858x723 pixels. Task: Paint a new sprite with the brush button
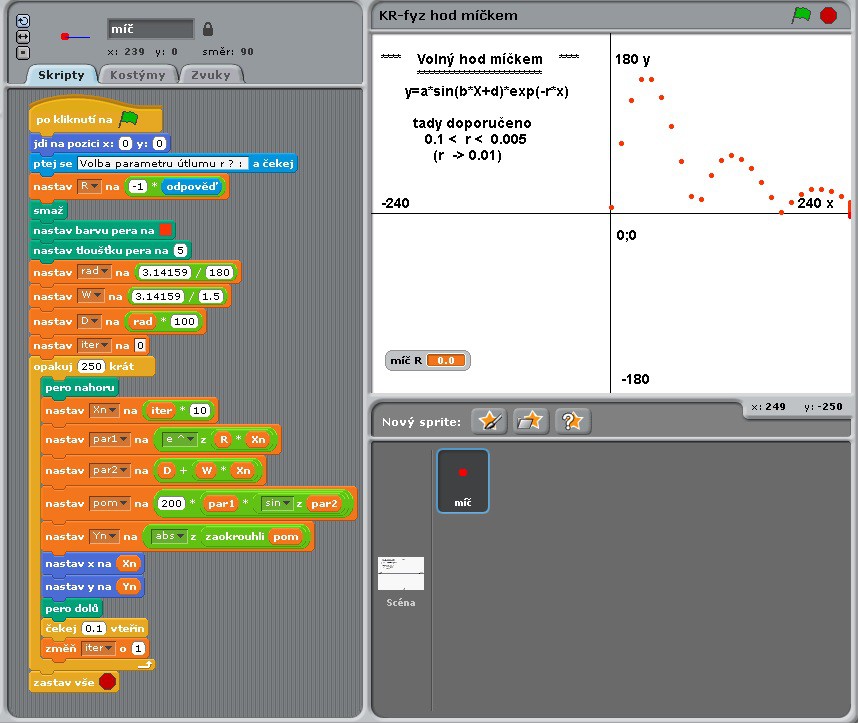tap(489, 421)
